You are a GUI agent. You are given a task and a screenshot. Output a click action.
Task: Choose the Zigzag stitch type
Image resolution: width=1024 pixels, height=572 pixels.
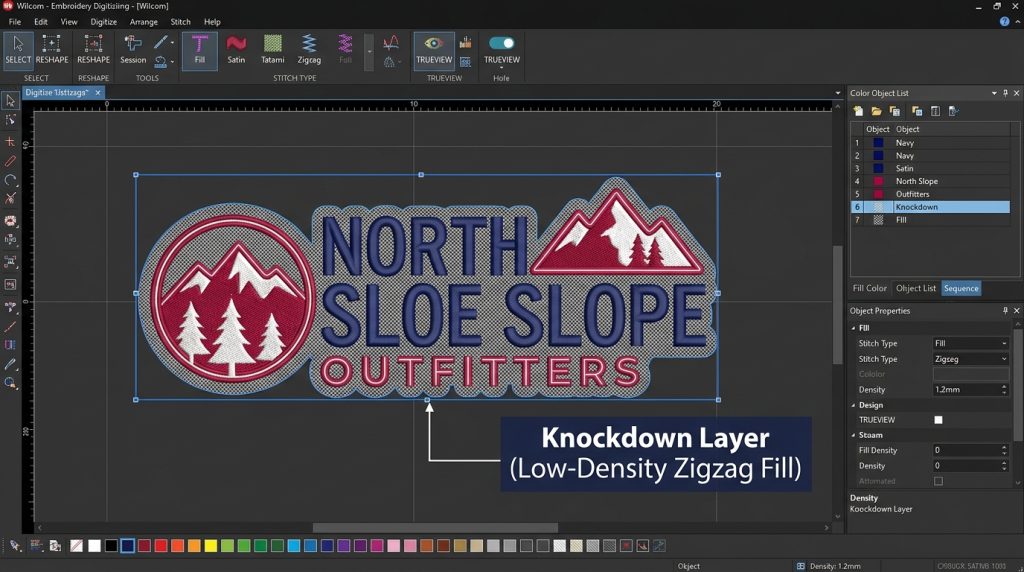point(309,50)
